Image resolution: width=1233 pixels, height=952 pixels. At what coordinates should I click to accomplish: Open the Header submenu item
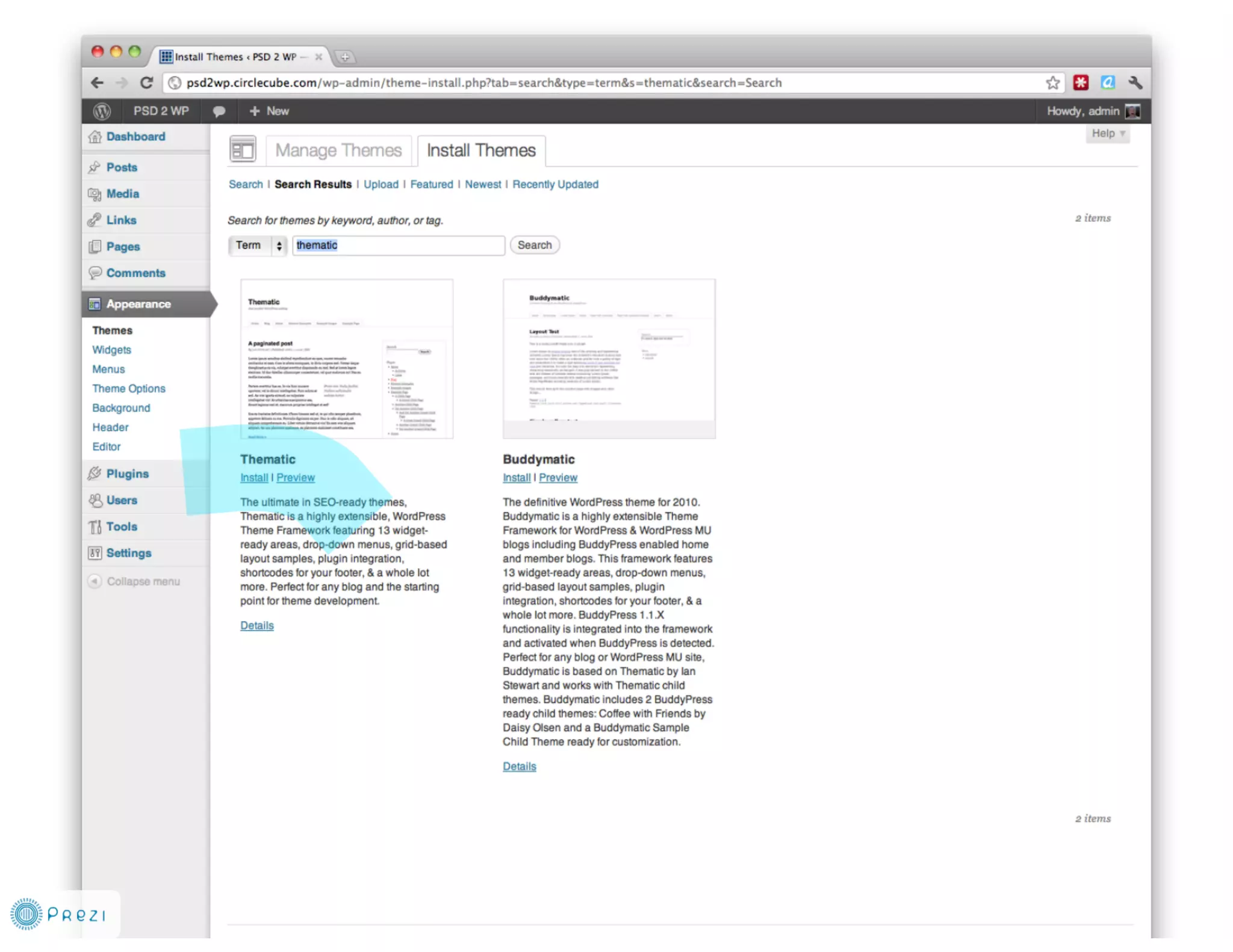(x=110, y=427)
